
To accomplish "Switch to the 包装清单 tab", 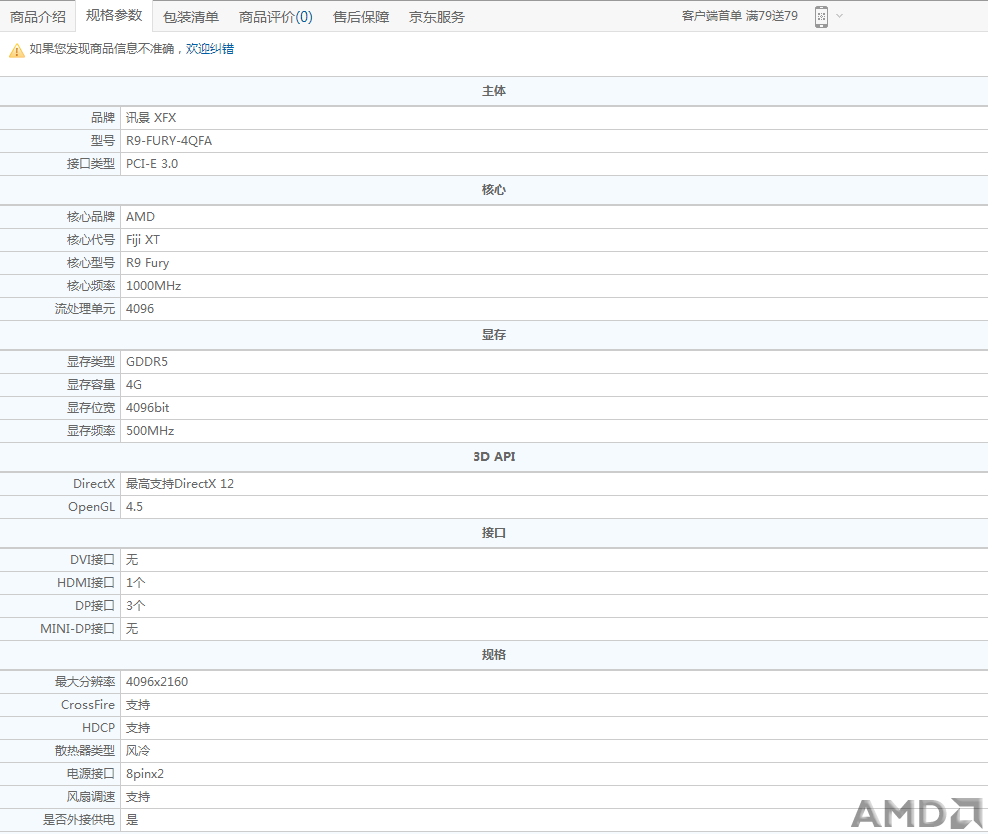I will pyautogui.click(x=190, y=17).
